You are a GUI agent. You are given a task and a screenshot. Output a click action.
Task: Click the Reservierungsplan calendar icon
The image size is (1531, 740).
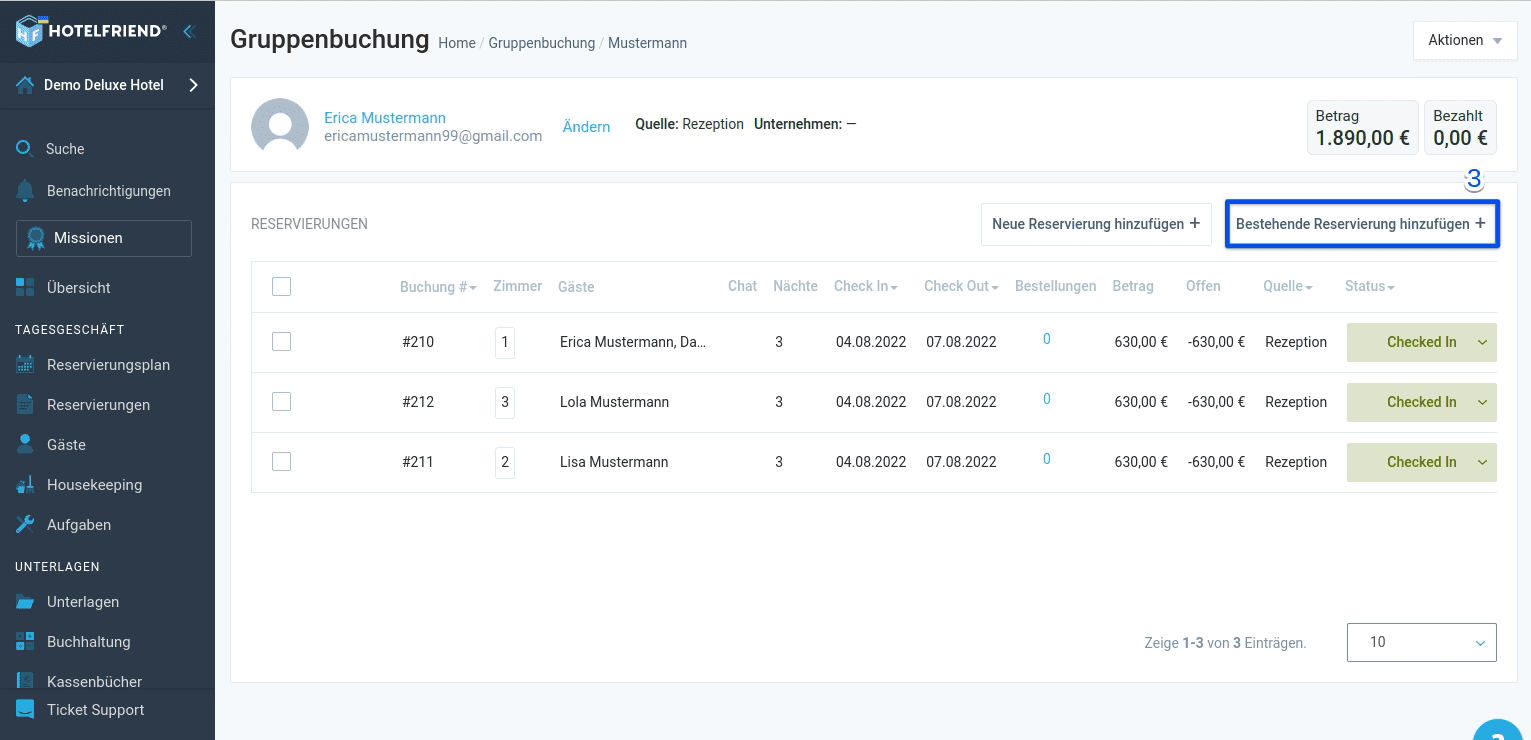[25, 365]
